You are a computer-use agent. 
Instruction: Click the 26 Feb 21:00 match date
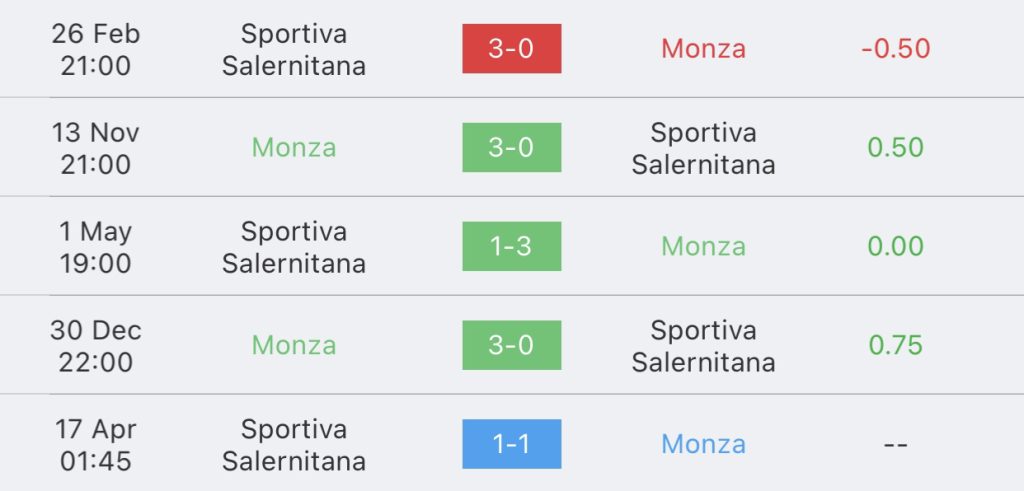[95, 50]
